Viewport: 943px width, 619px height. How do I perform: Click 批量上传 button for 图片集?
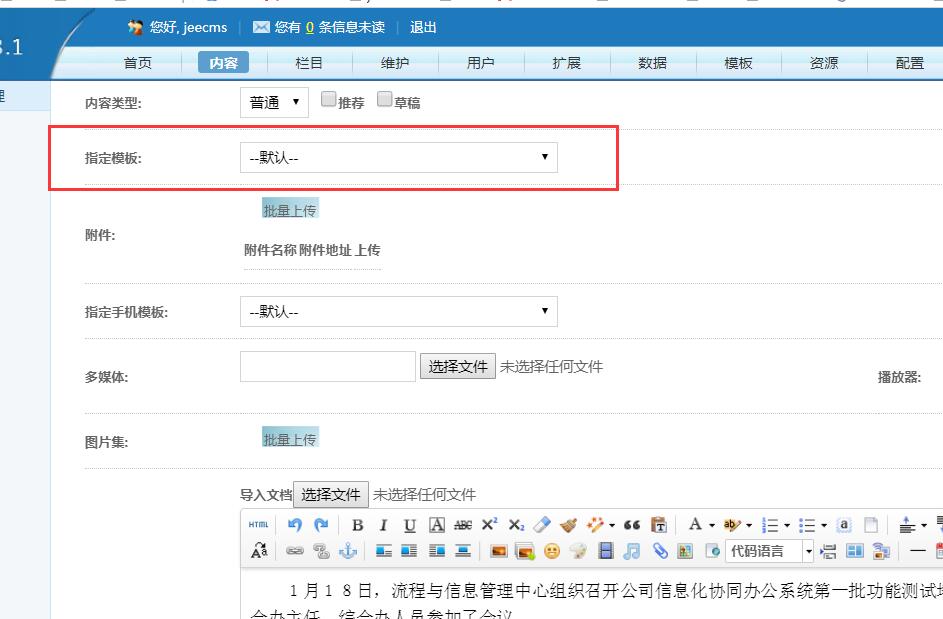point(290,439)
